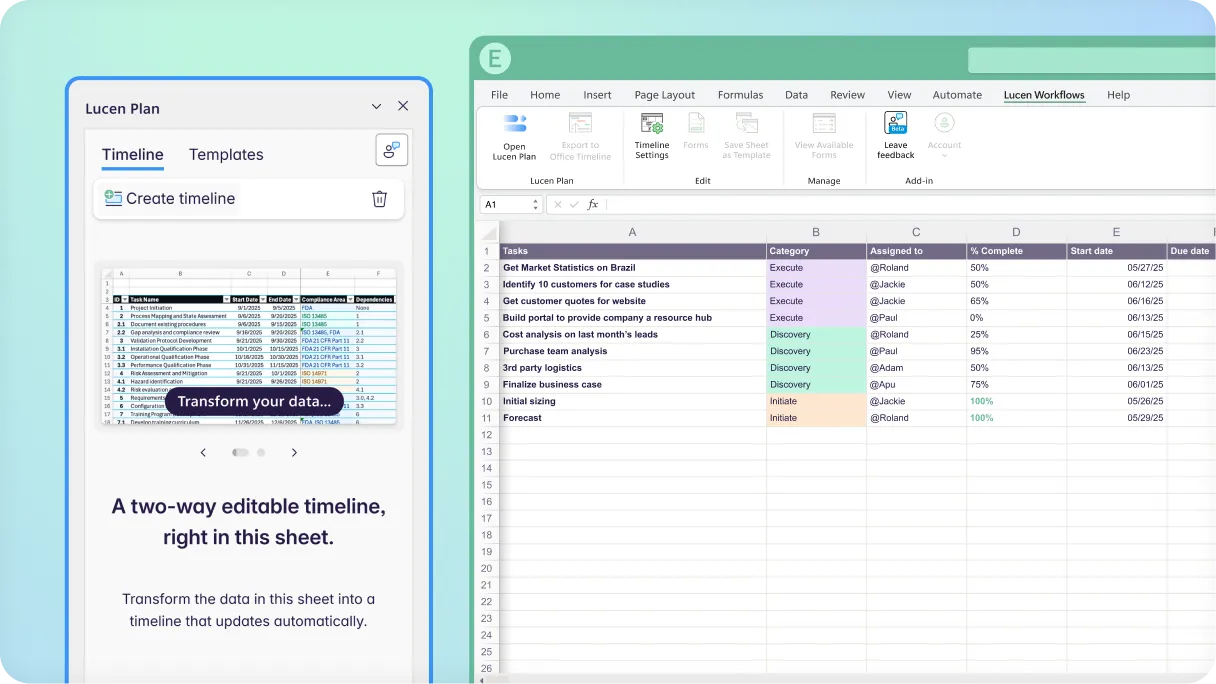Switch to the Home ribbon tab
Screen dimensions: 1216x684
point(545,95)
